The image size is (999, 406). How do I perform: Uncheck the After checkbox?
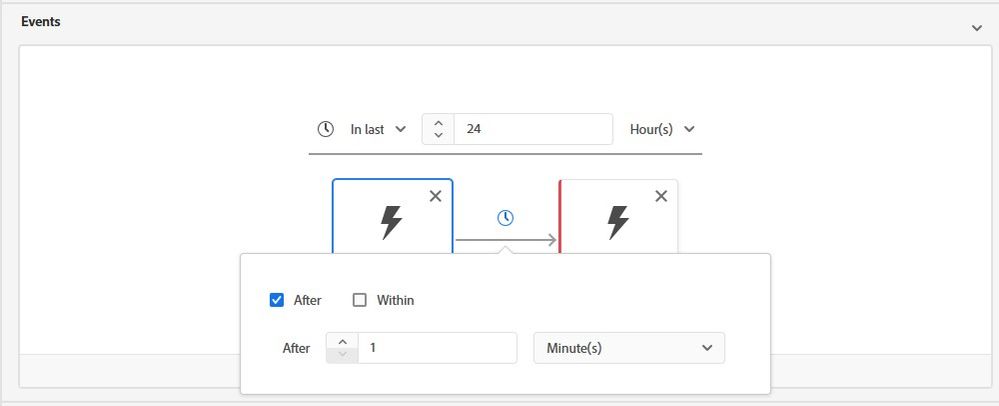tap(277, 300)
